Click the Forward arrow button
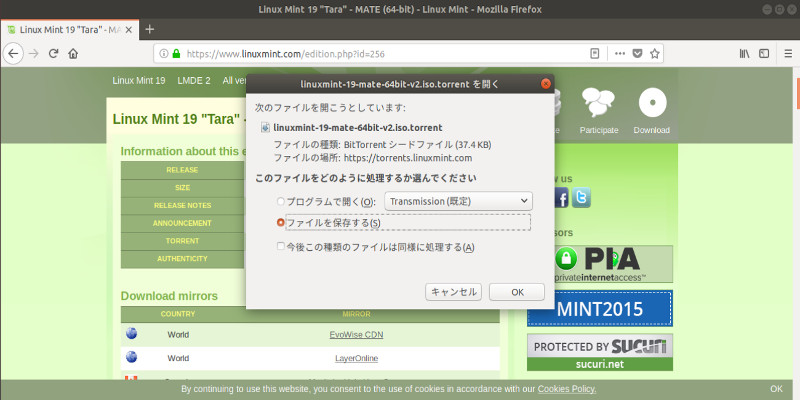The width and height of the screenshot is (800, 400). point(34,54)
